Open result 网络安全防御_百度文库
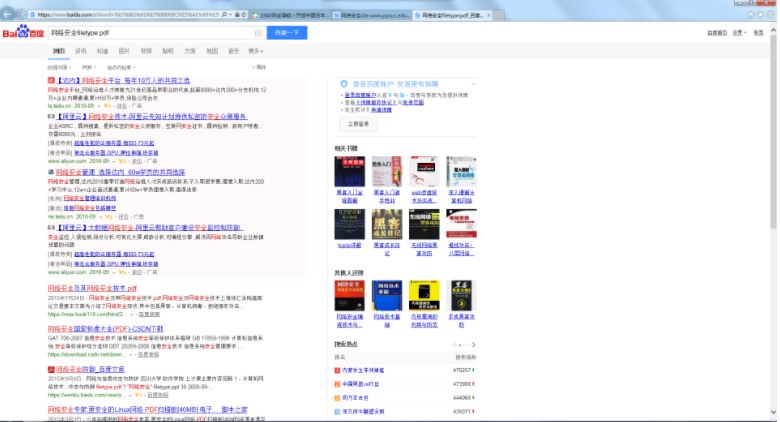 (x=90, y=369)
